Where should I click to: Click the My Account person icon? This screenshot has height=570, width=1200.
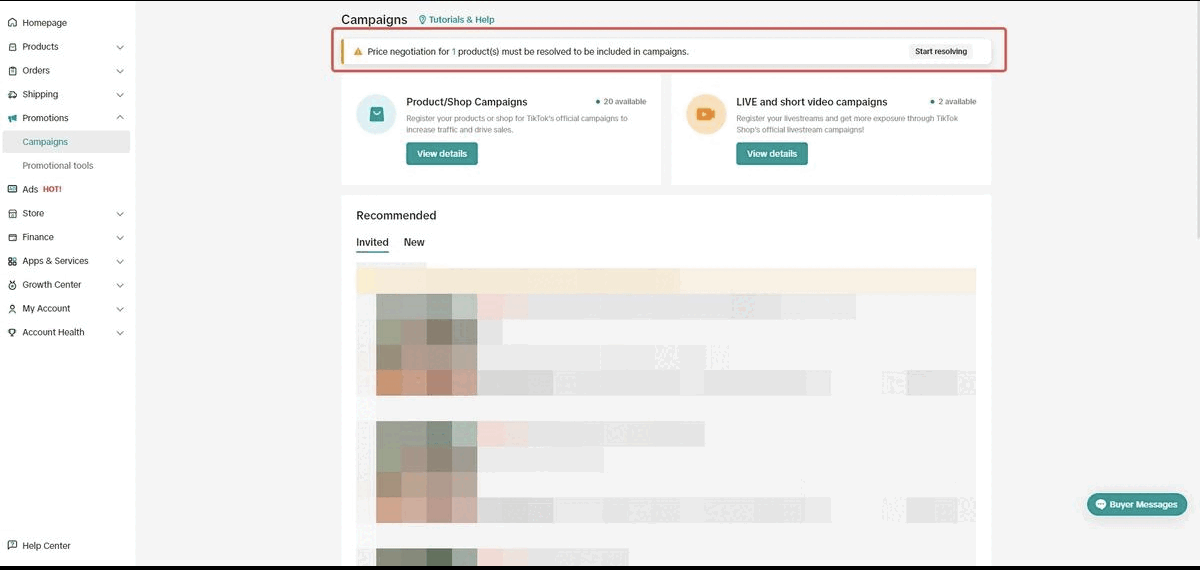click(12, 309)
